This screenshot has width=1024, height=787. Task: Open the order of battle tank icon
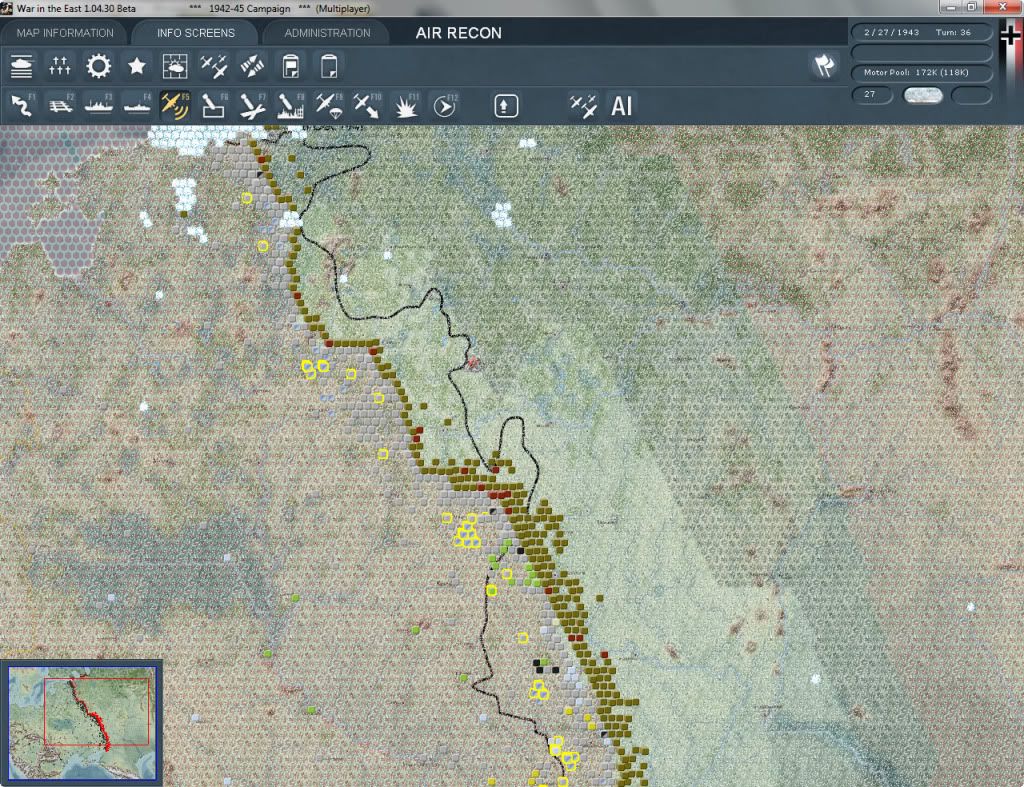click(x=22, y=66)
